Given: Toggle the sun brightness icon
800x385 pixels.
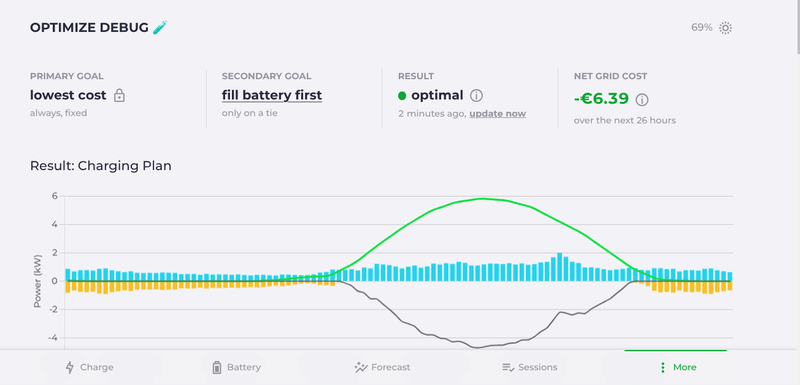Looking at the screenshot, I should tap(725, 28).
